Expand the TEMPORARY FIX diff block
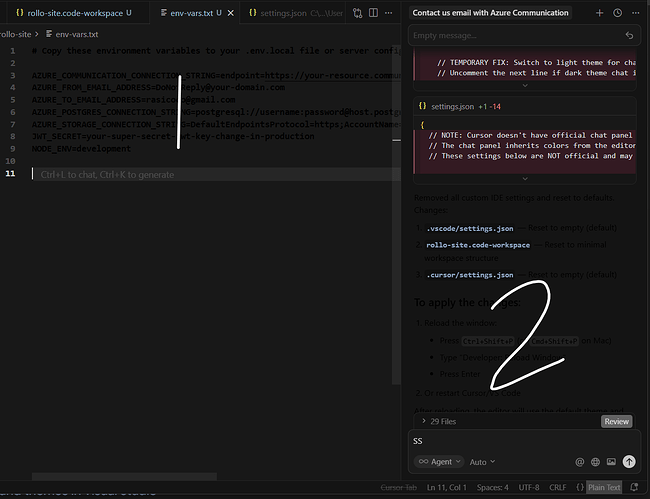 [525, 85]
